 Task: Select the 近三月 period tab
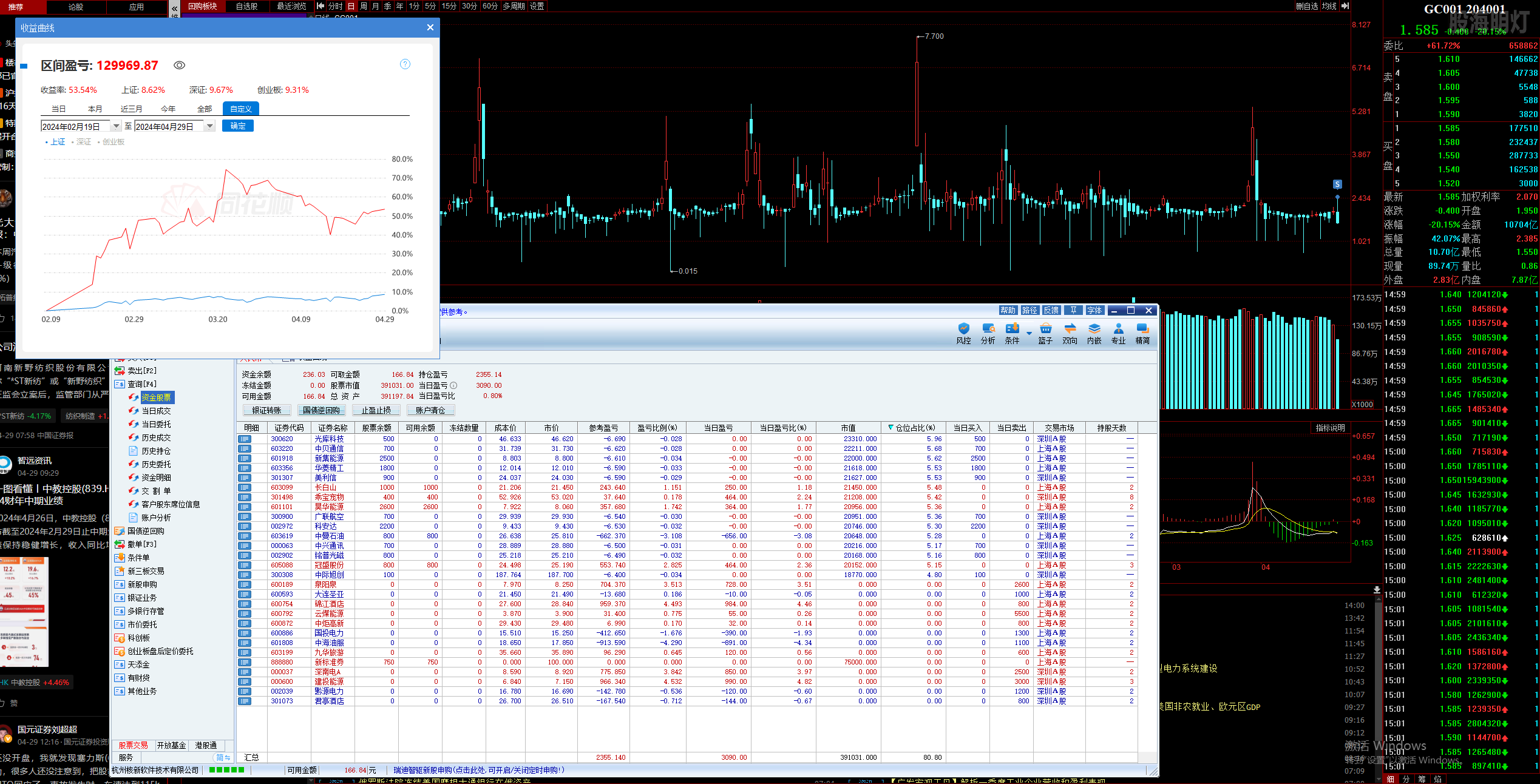click(132, 109)
